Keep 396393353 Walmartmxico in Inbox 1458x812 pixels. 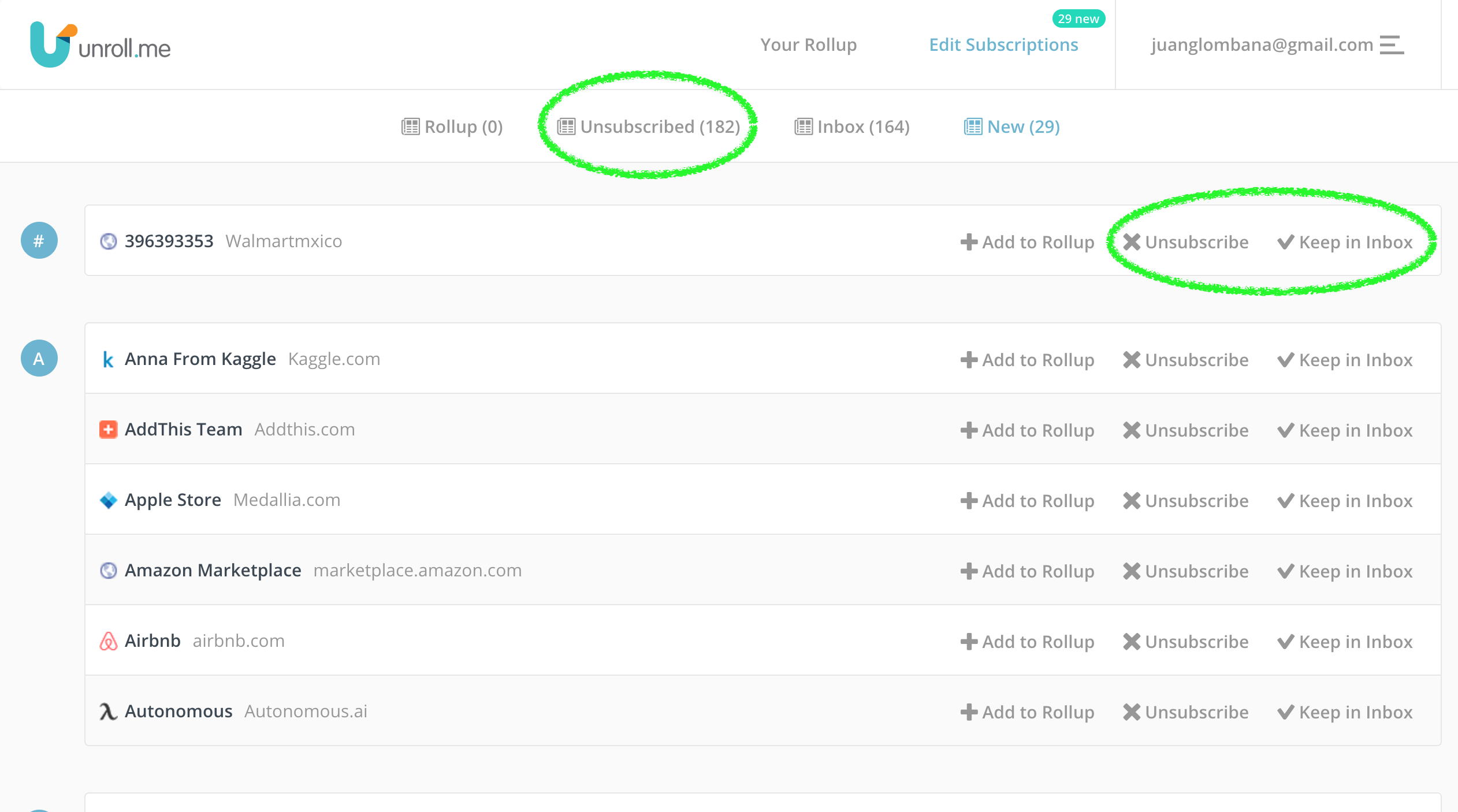[x=1345, y=242]
